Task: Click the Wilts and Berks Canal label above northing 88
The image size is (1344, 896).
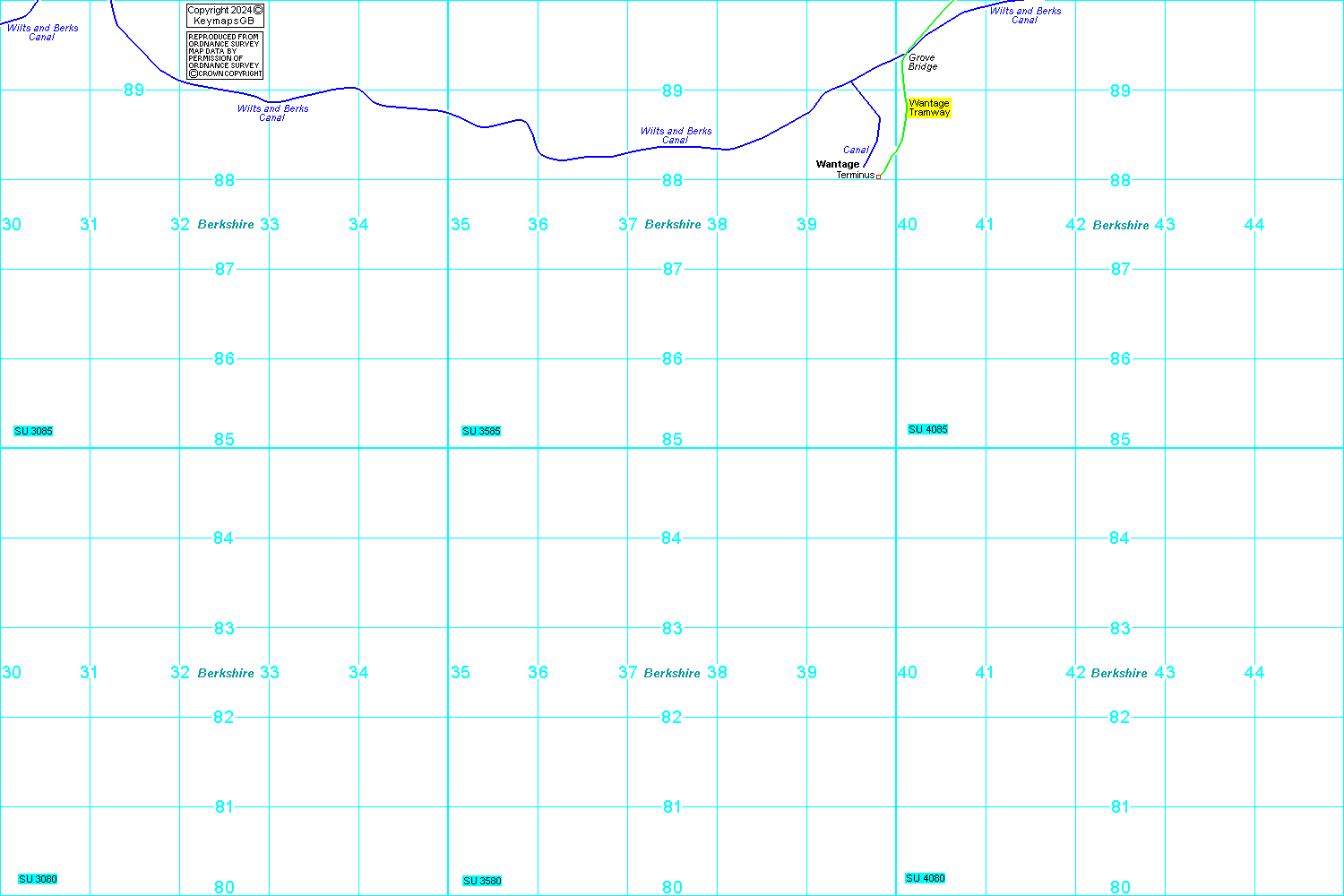Action: pyautogui.click(x=676, y=135)
